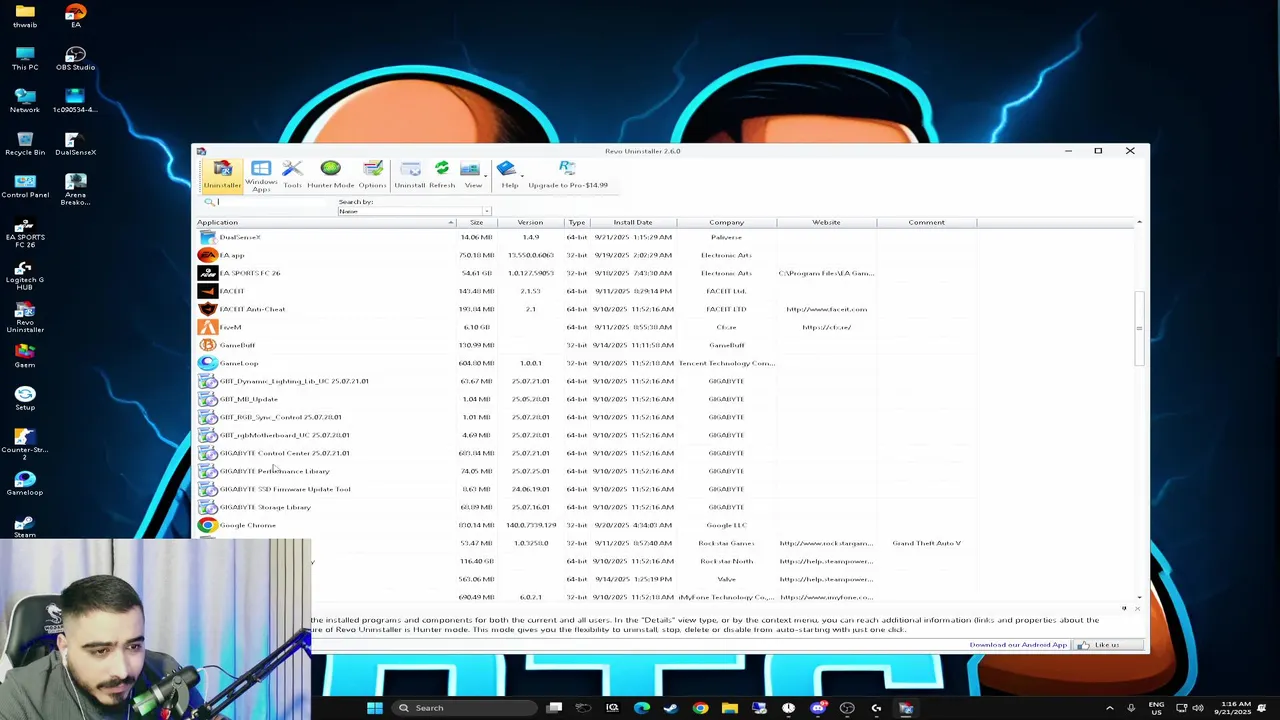Open the View toolbar button

pos(471,174)
